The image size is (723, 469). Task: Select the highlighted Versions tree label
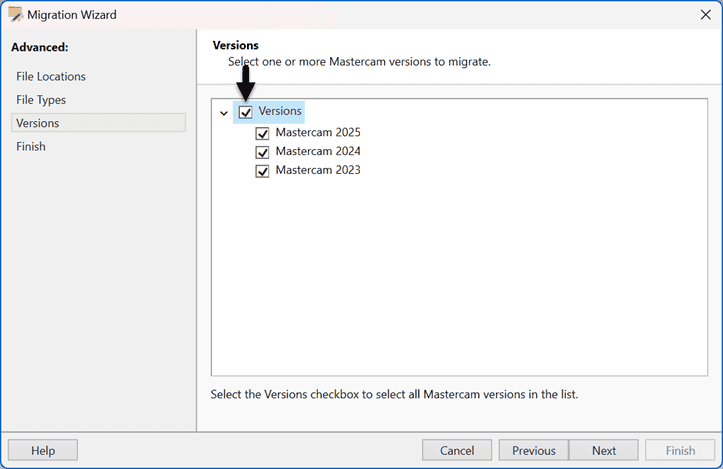280,111
